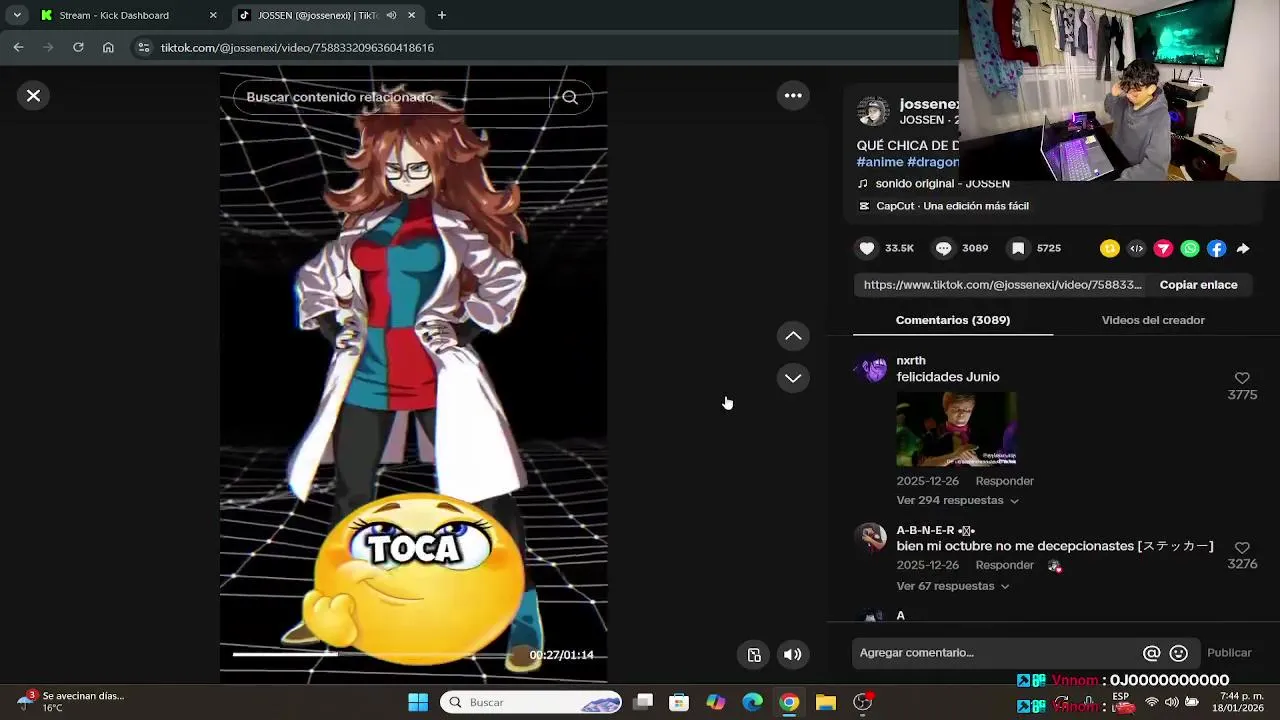
Task: Open more share options arrow
Action: click(1243, 249)
